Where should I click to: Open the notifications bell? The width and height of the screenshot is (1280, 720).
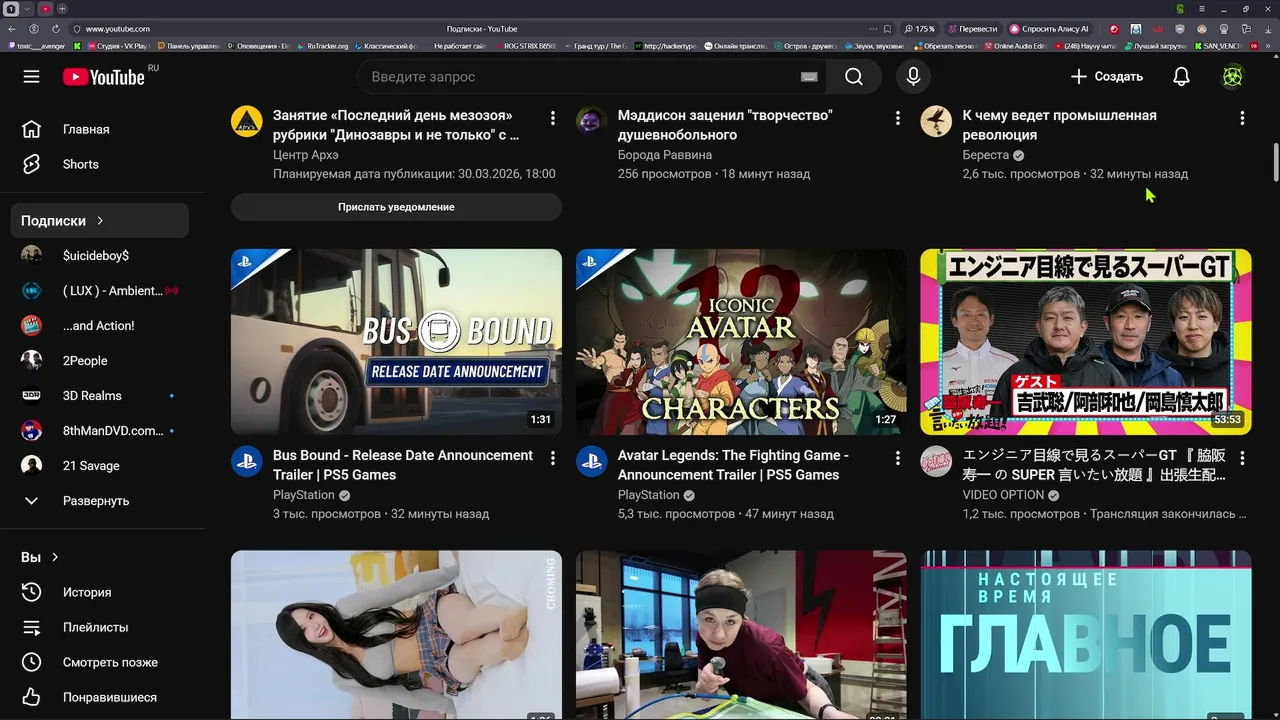coord(1181,77)
